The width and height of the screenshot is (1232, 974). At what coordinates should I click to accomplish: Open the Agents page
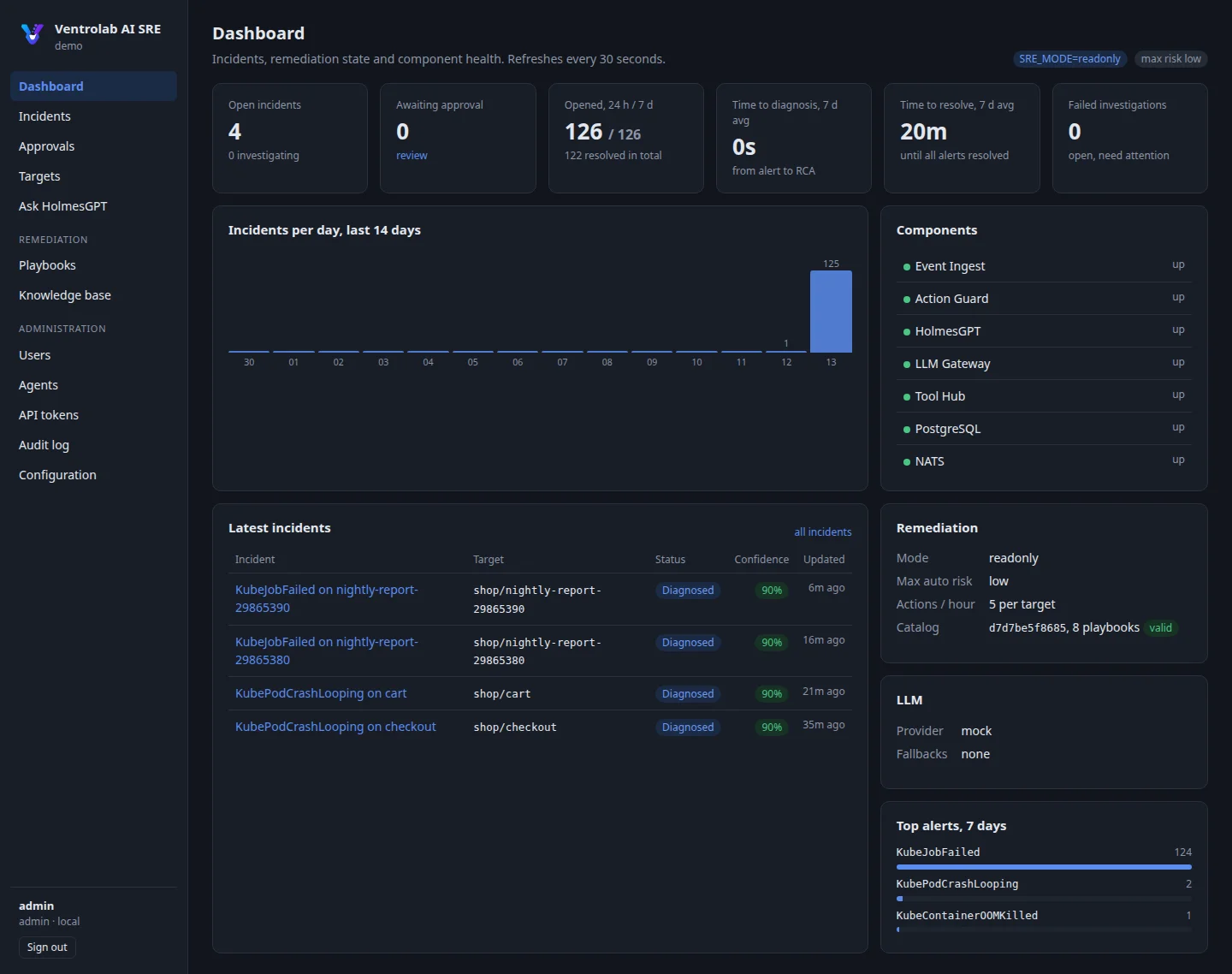tap(93, 385)
